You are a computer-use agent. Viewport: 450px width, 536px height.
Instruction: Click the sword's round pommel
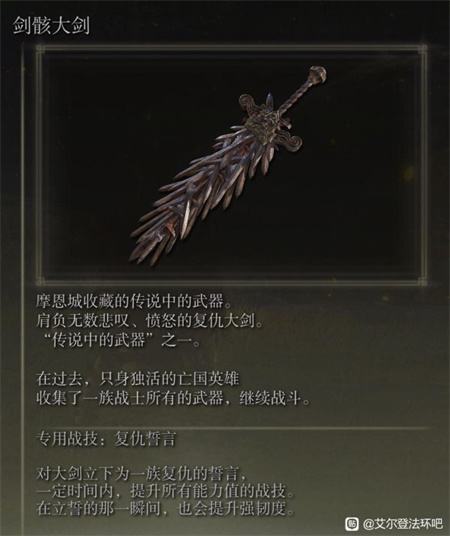(318, 74)
